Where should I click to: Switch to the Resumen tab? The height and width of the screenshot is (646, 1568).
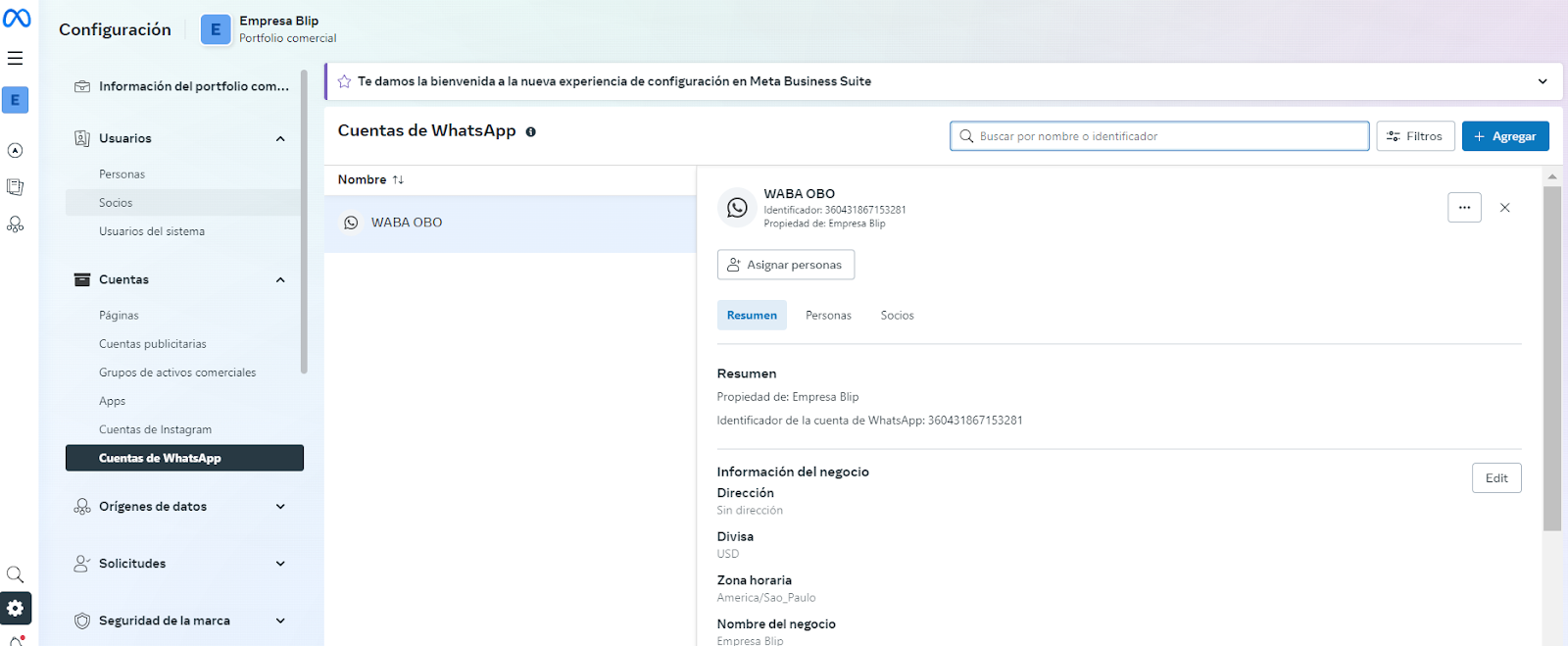(x=752, y=315)
